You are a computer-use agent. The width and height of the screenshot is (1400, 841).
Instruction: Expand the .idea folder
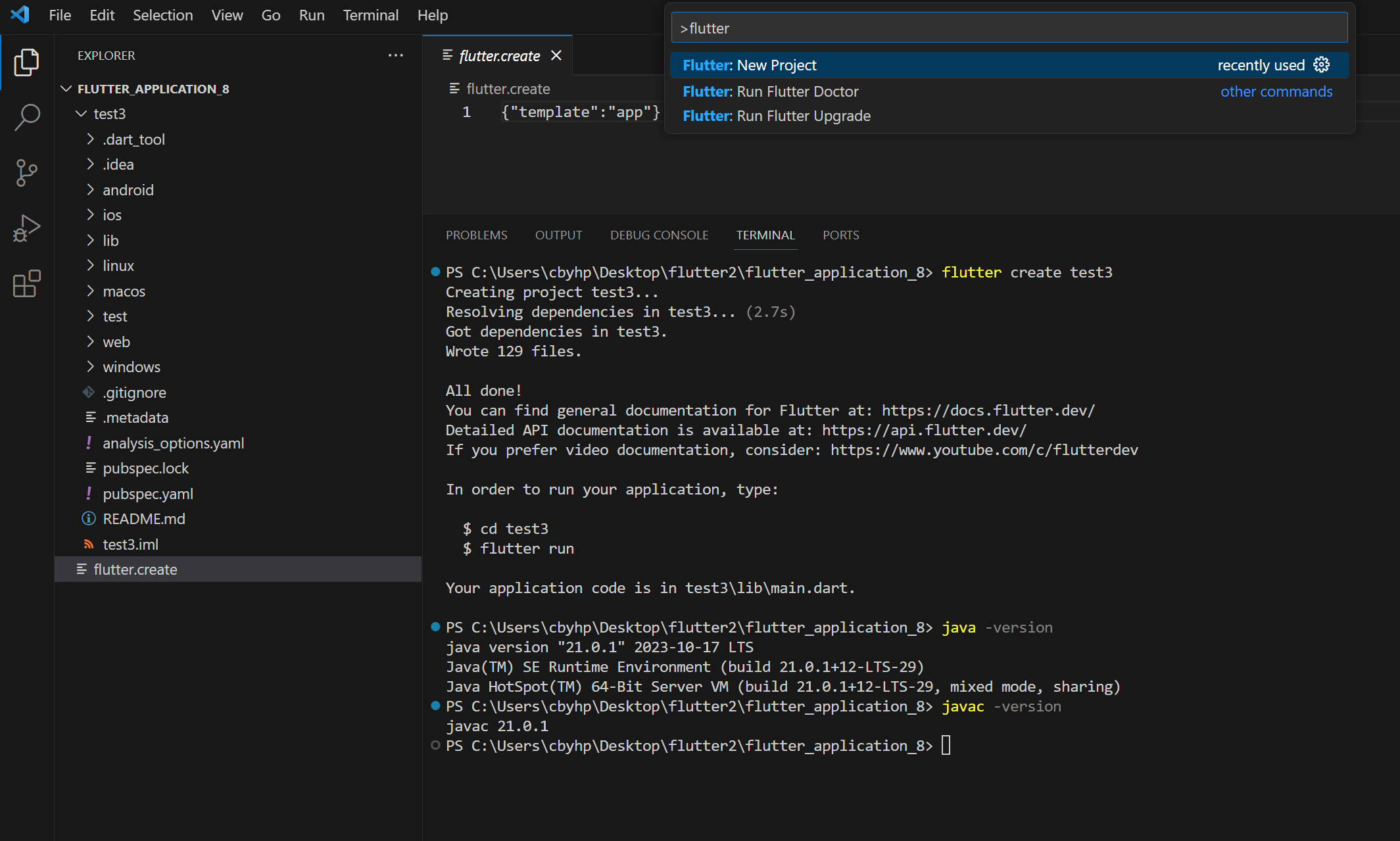(90, 164)
